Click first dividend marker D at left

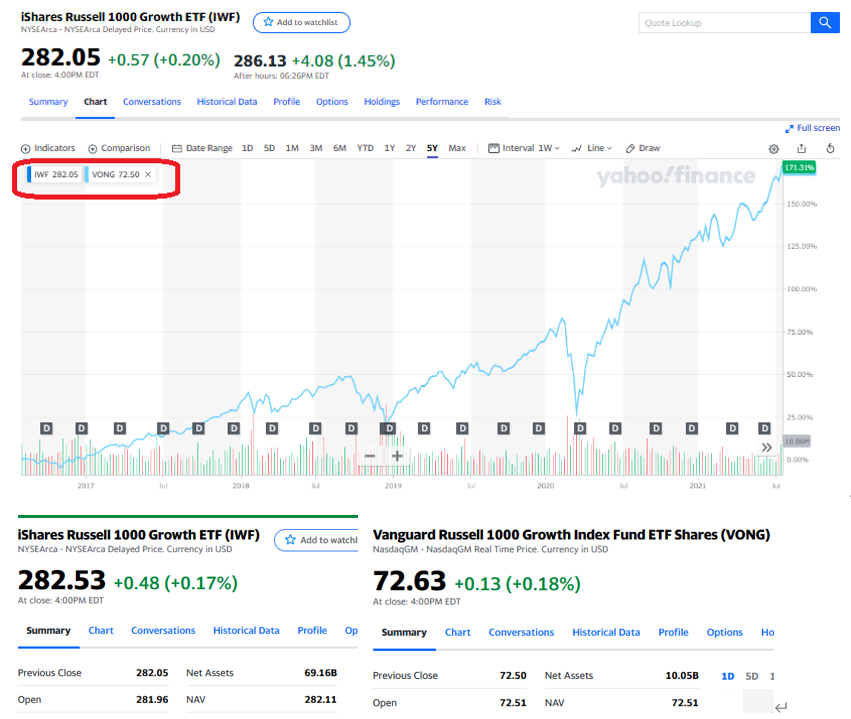(47, 429)
